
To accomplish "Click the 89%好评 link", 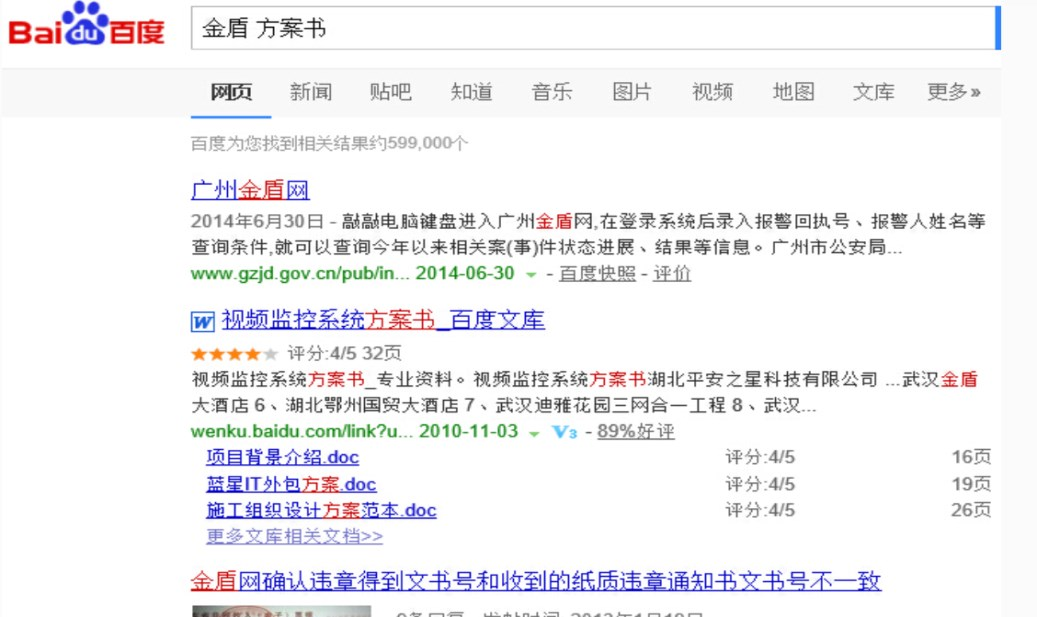I will 636,431.
